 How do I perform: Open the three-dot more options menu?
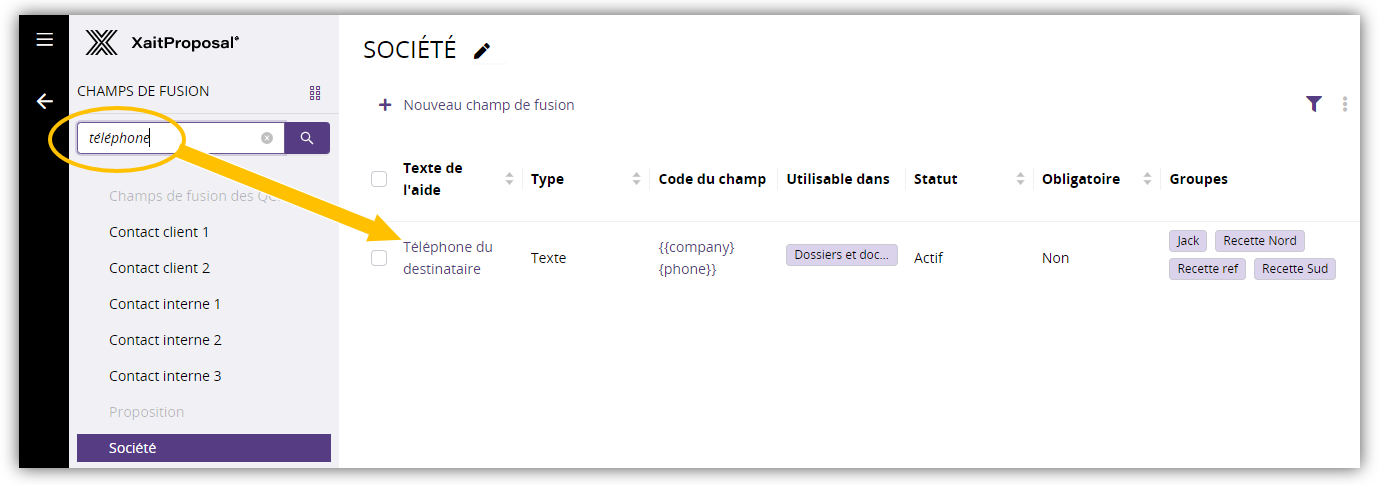point(1345,104)
